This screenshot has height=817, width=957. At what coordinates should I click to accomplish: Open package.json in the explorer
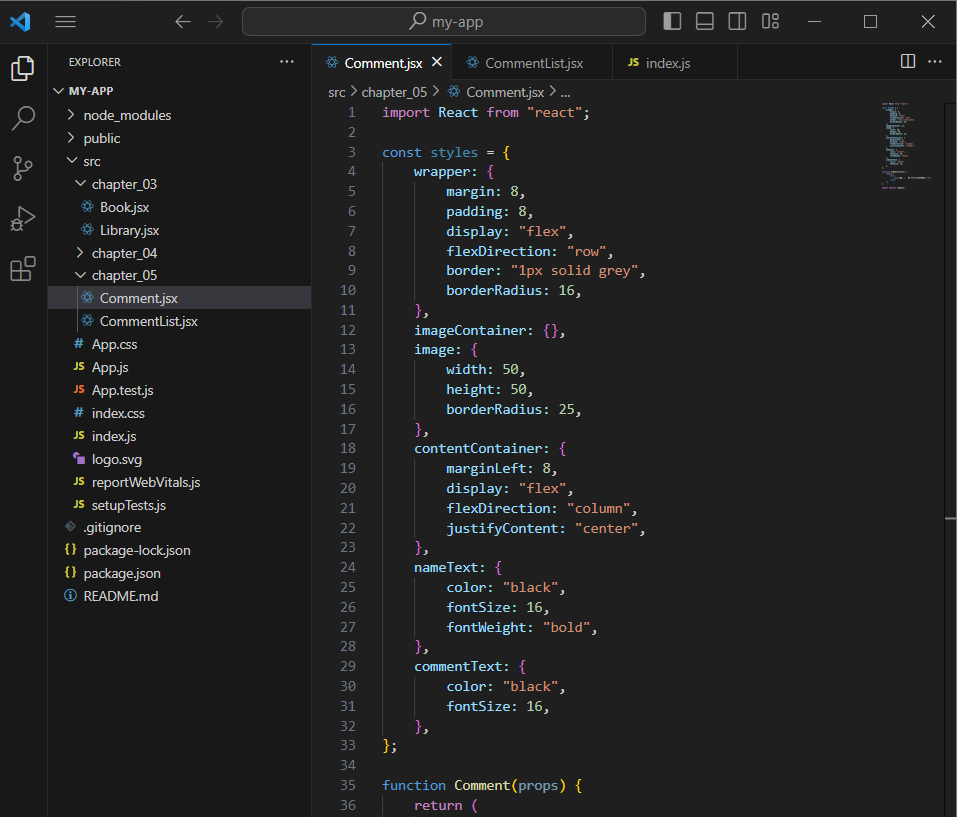[121, 573]
